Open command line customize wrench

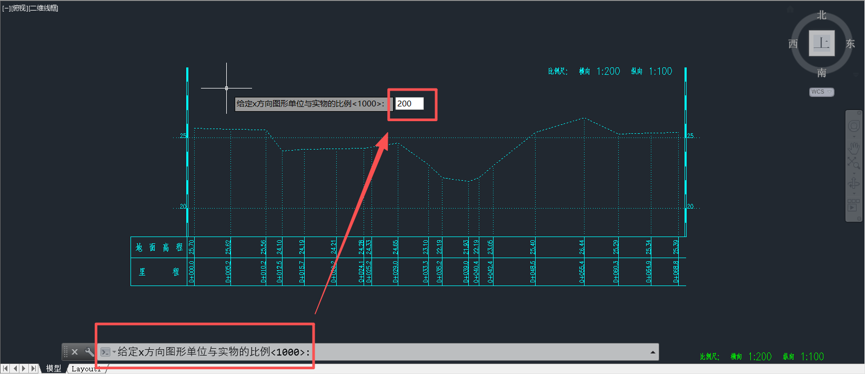point(89,351)
